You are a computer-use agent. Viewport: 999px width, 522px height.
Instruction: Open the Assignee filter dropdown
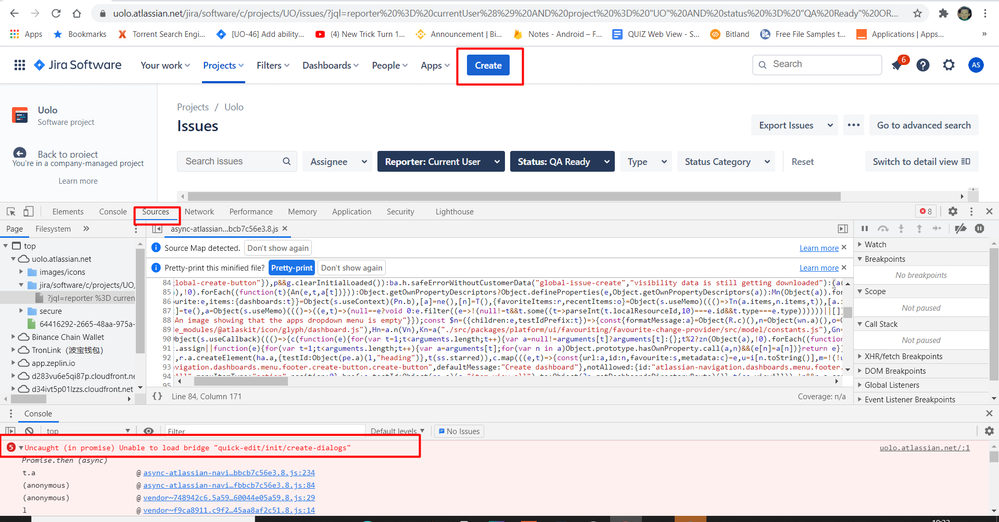tap(338, 162)
